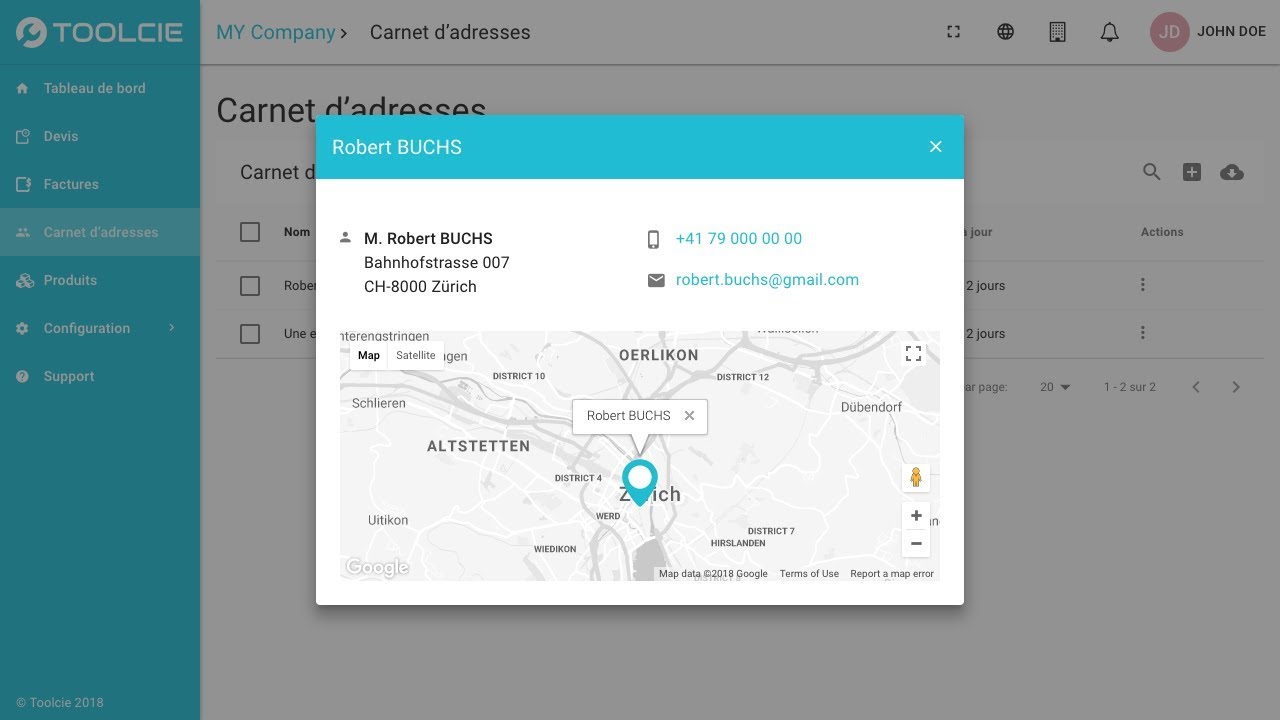Select the Map view tab
Image resolution: width=1280 pixels, height=720 pixels.
(369, 355)
